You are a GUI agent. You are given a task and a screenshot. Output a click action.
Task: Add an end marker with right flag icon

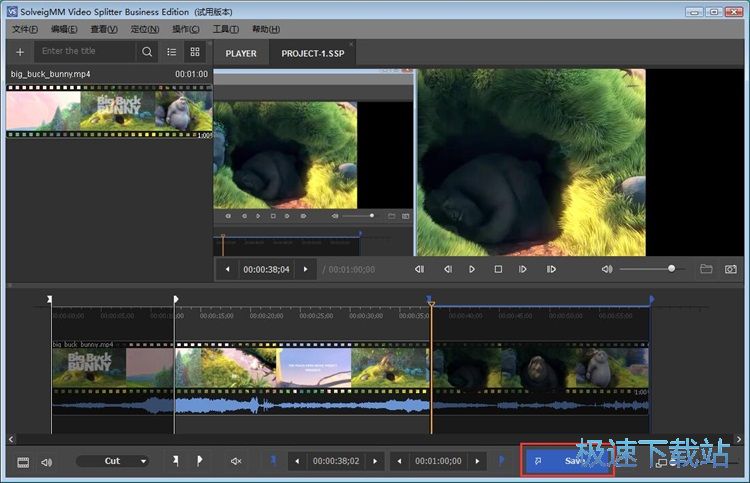pyautogui.click(x=199, y=461)
